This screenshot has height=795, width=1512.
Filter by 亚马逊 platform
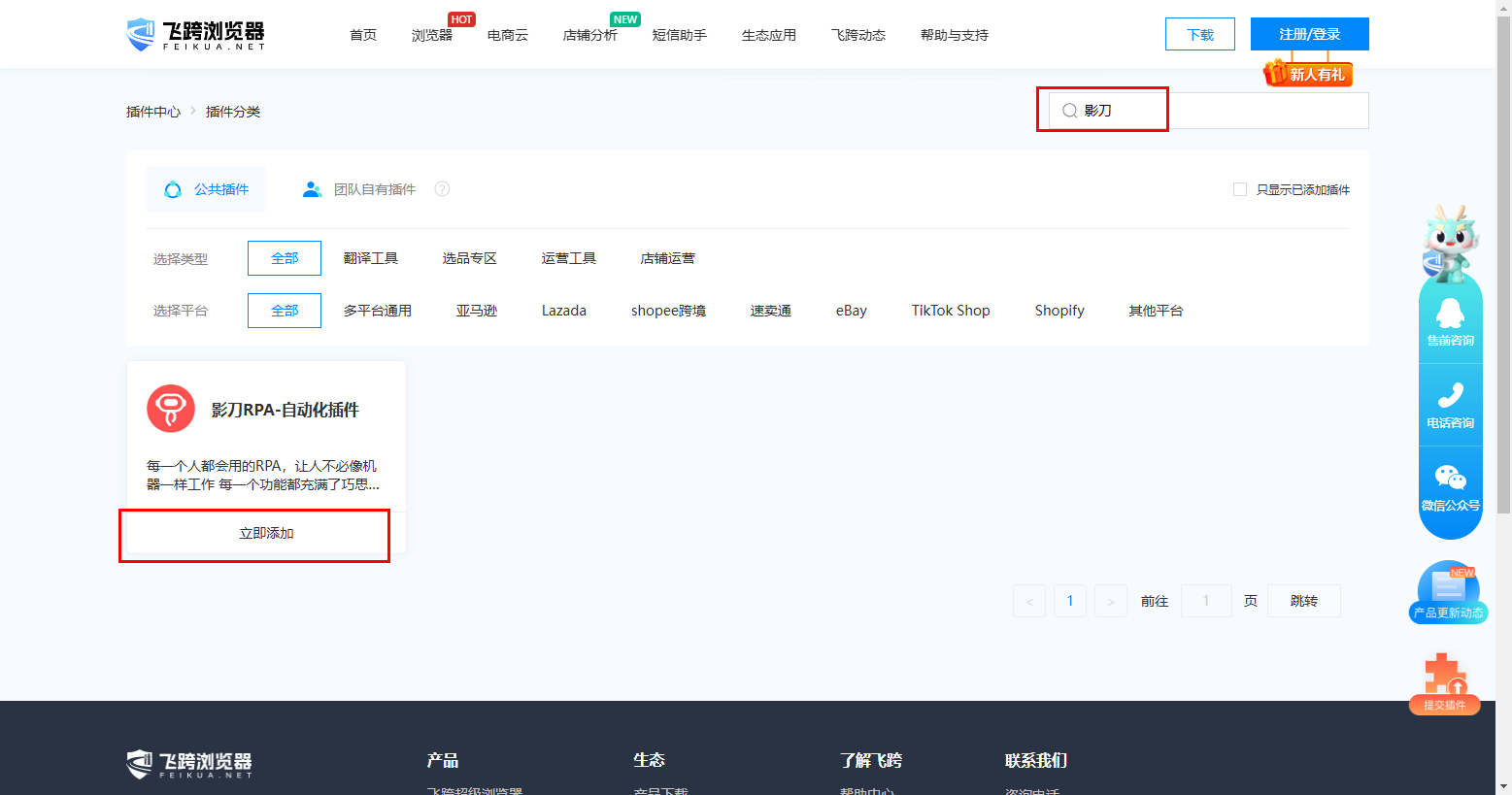(477, 311)
